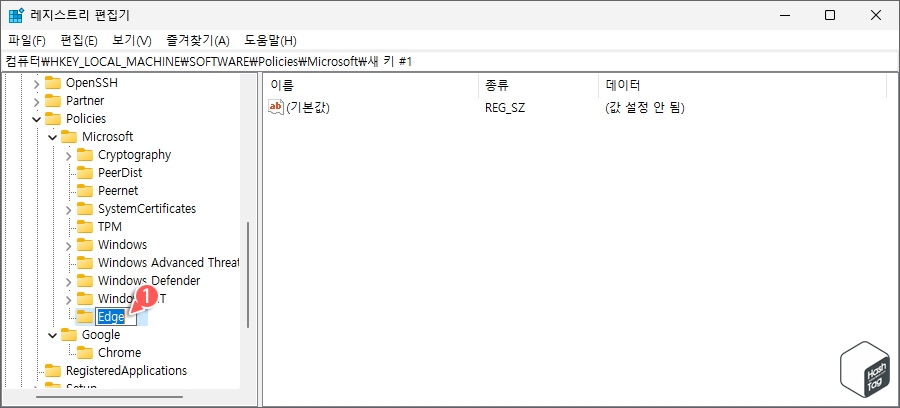Click the Google folder icon
Image resolution: width=900 pixels, height=408 pixels.
pyautogui.click(x=69, y=335)
